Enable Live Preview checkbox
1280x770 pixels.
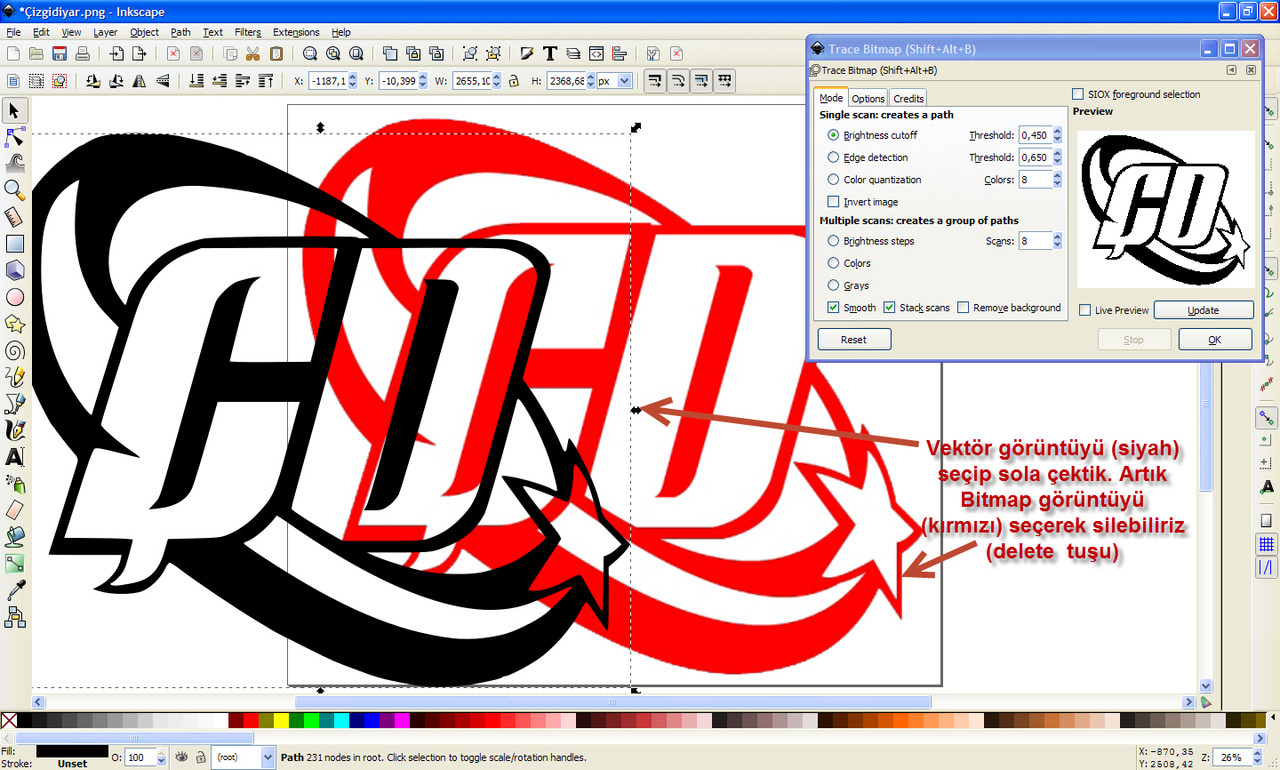point(1086,311)
